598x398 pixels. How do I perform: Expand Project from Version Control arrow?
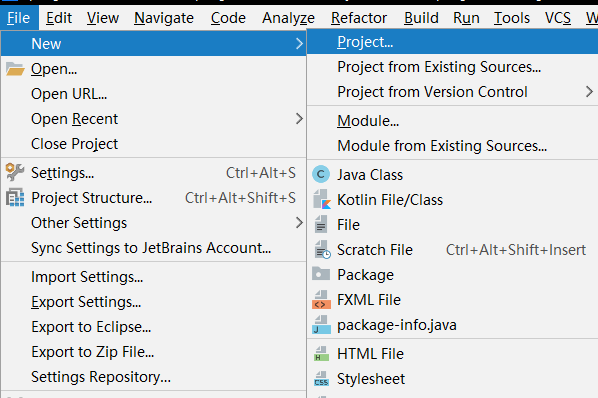pyautogui.click(x=589, y=91)
